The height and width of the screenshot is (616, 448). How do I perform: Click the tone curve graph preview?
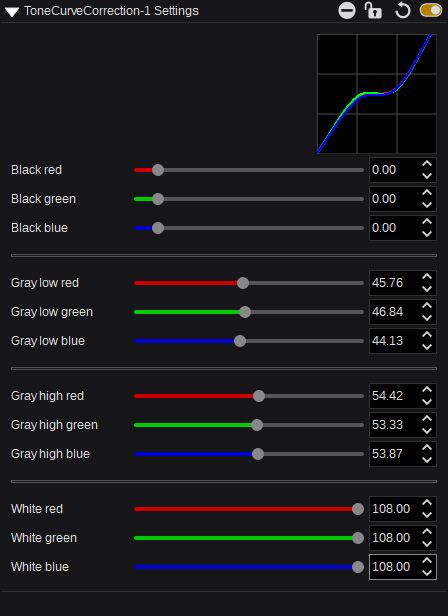(x=376, y=94)
